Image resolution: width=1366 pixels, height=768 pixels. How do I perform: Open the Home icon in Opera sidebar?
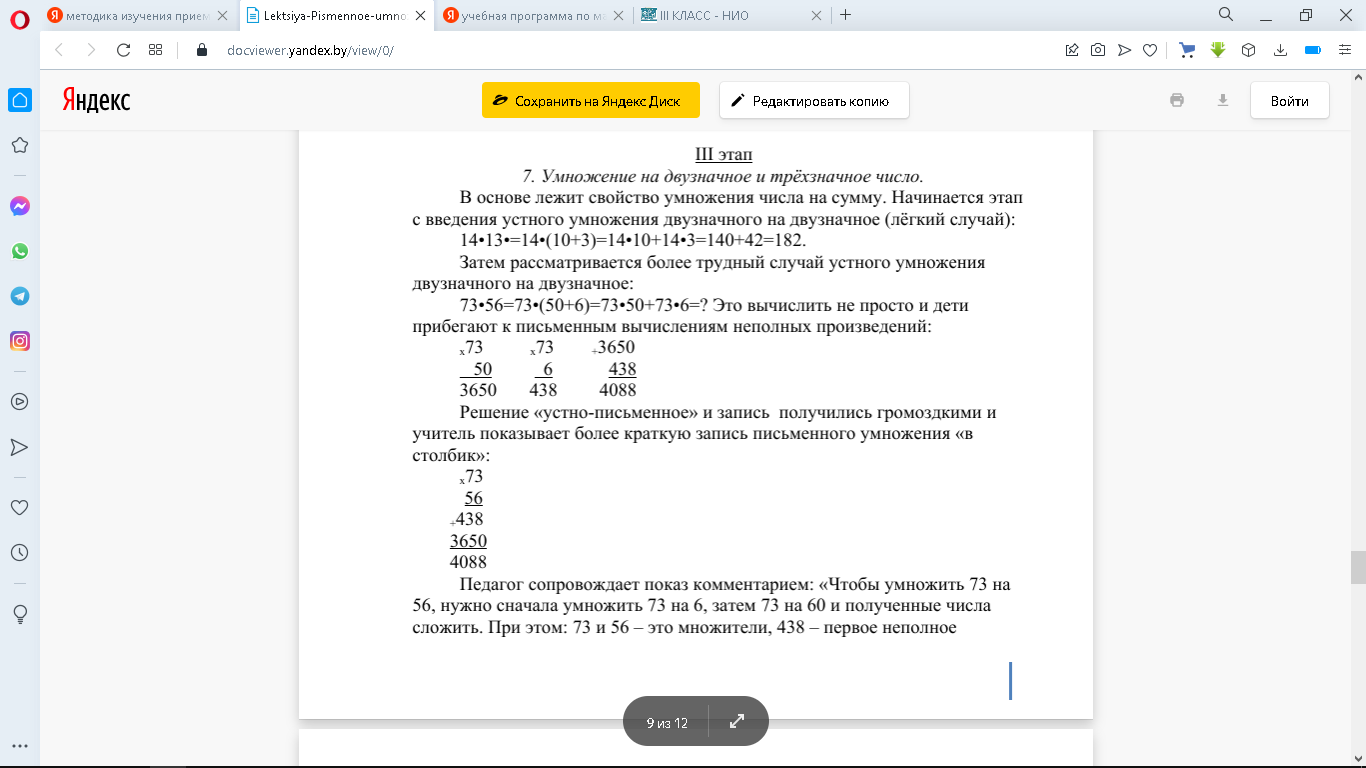20,100
